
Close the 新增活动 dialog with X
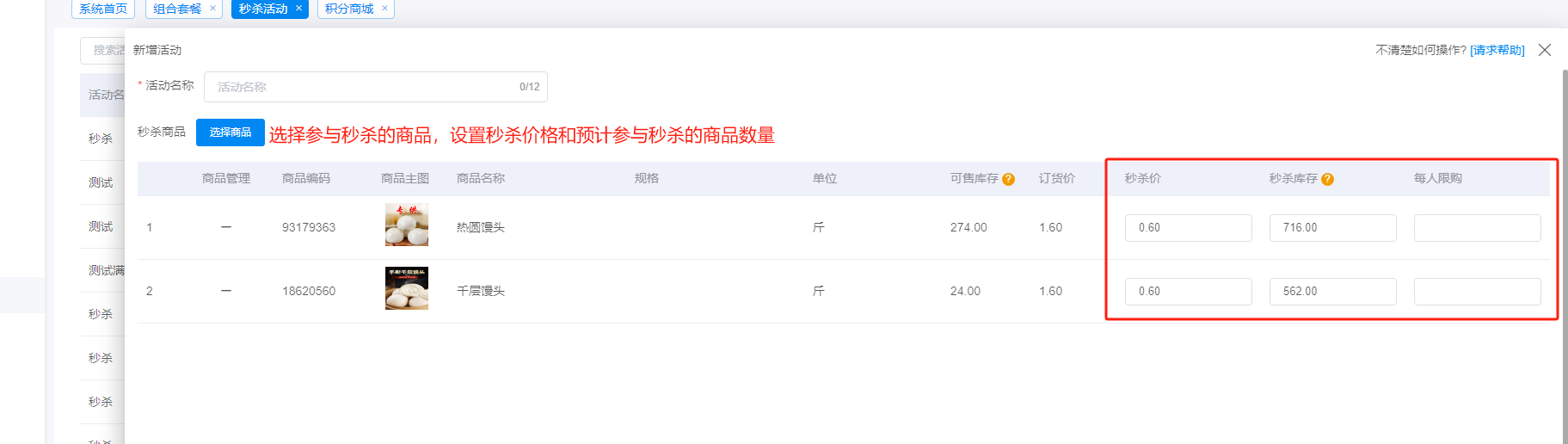tap(1545, 50)
